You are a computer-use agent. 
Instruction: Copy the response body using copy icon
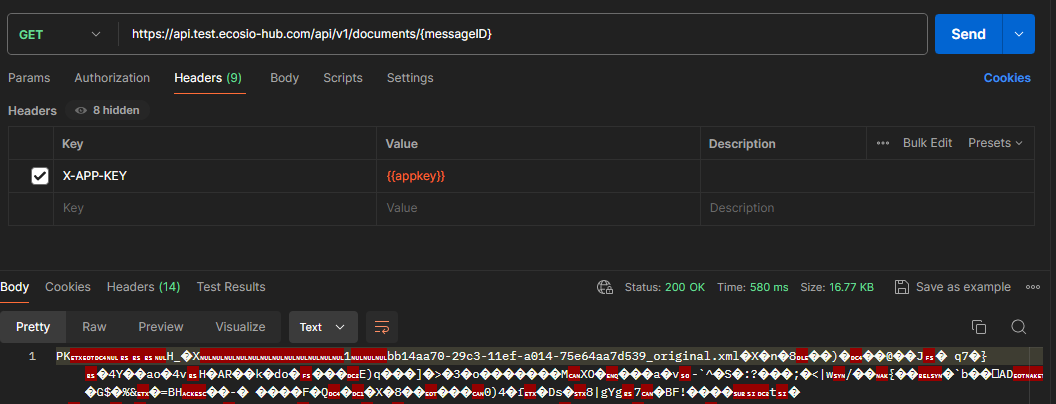coord(979,327)
